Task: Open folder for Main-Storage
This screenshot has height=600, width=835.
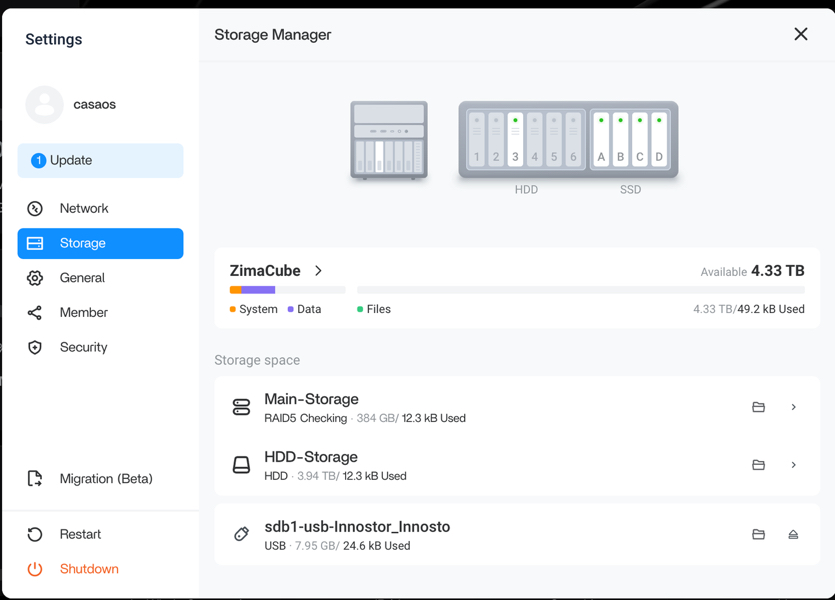Action: [758, 407]
